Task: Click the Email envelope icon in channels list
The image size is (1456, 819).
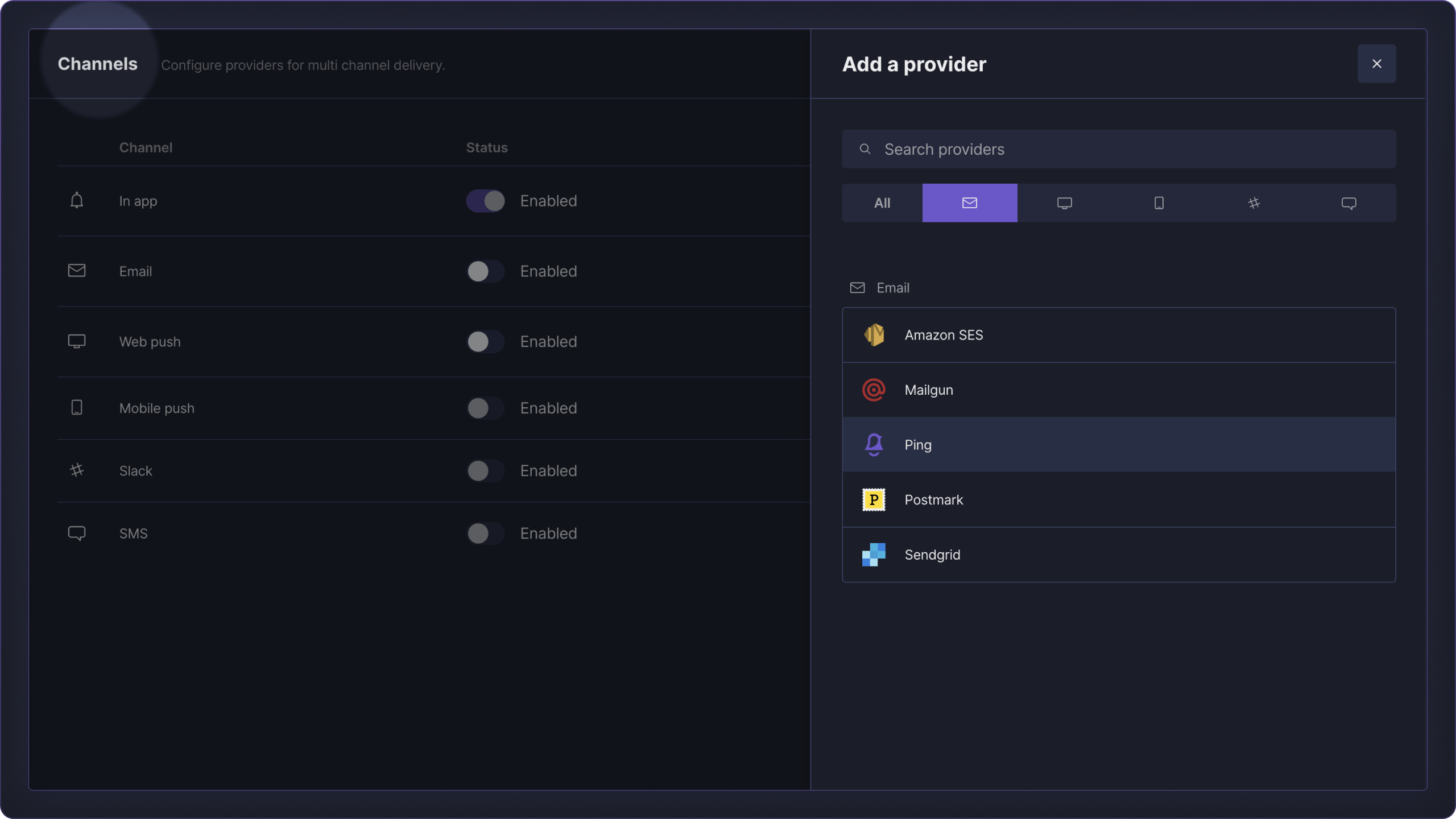Action: [77, 271]
